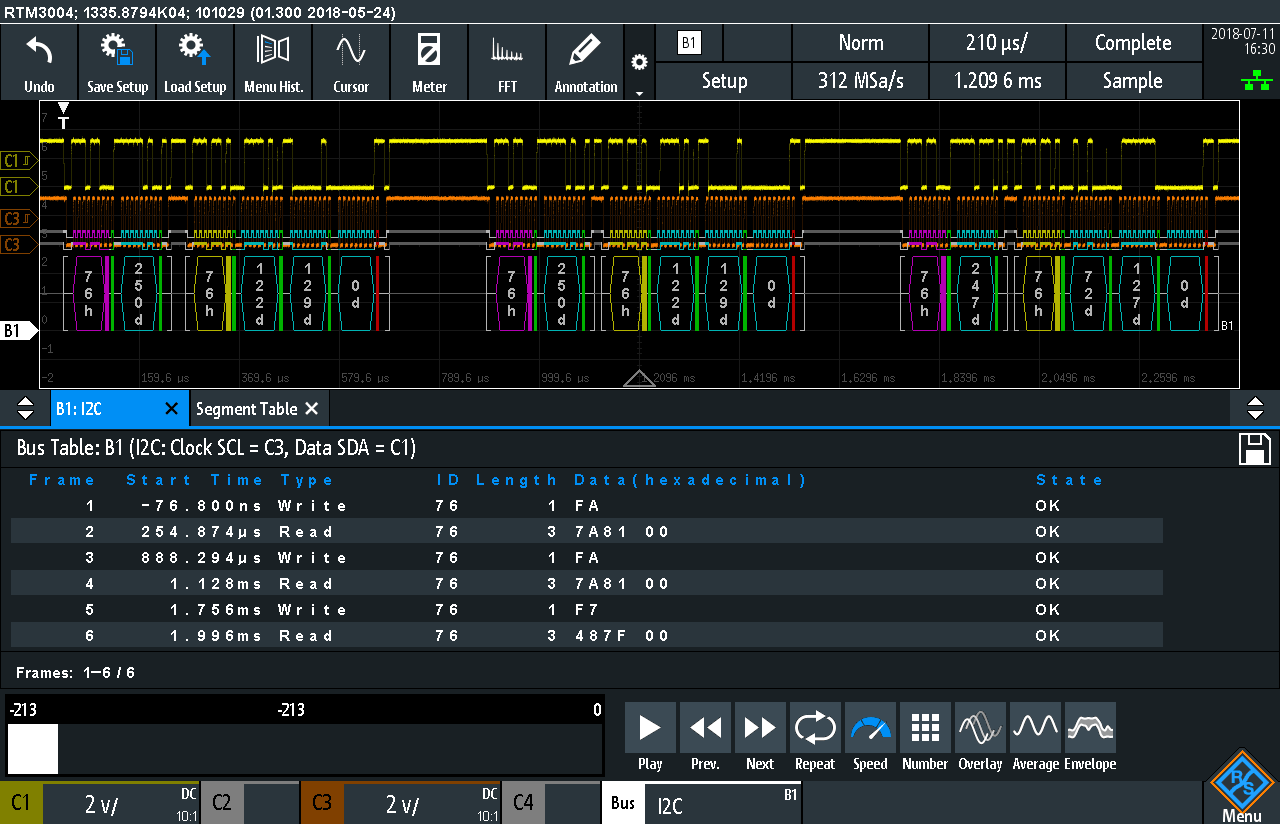Launch the FFT analysis tool
Image resolution: width=1280 pixels, height=824 pixels.
(x=507, y=62)
